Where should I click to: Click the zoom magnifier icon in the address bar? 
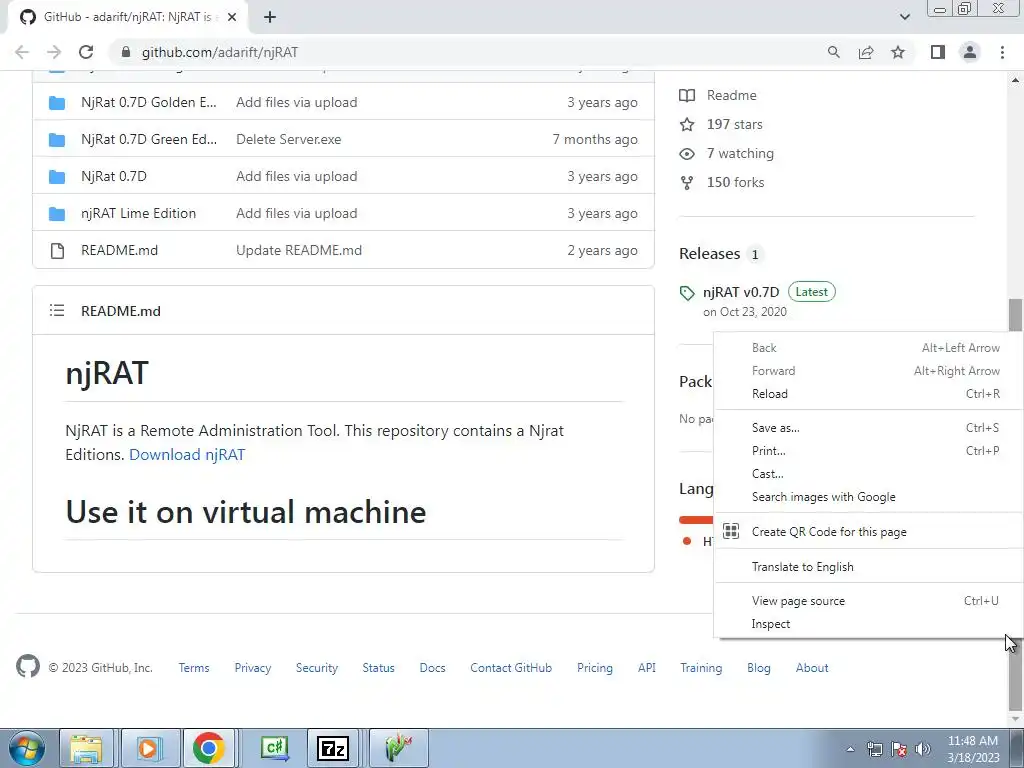pyautogui.click(x=833, y=52)
